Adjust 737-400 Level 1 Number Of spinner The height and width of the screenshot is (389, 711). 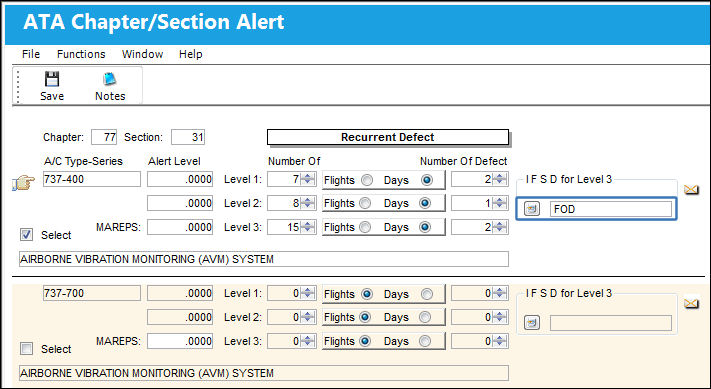[308, 179]
